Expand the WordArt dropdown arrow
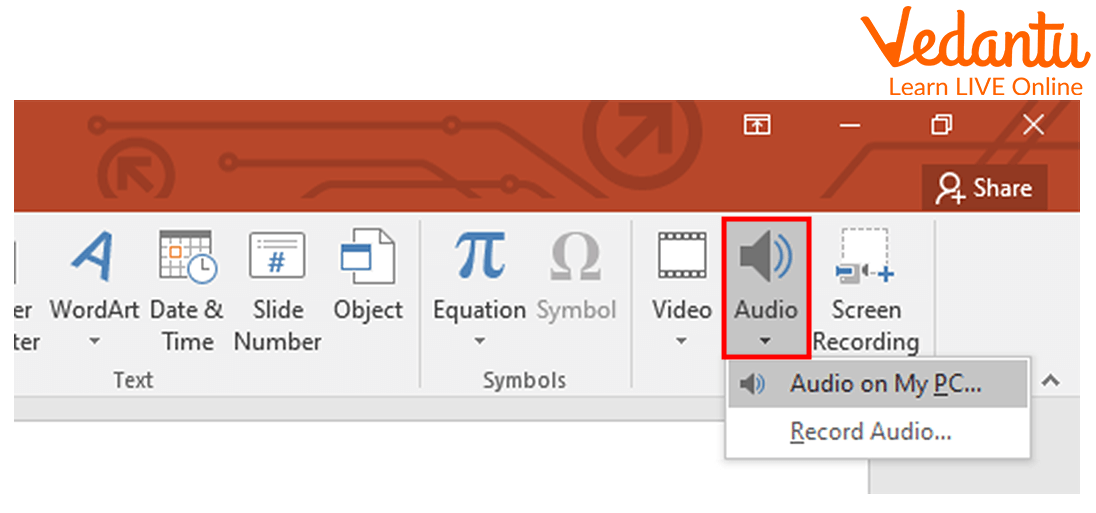The width and height of the screenshot is (1096, 513). [x=95, y=342]
